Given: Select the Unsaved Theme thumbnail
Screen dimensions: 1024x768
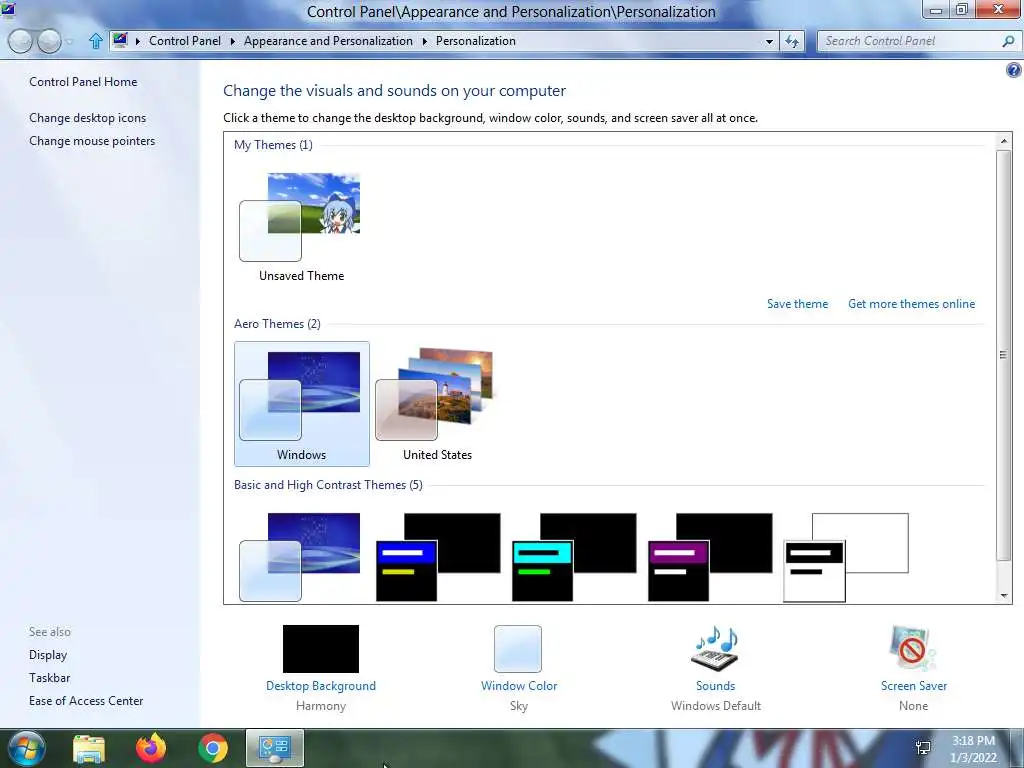Looking at the screenshot, I should tap(301, 227).
